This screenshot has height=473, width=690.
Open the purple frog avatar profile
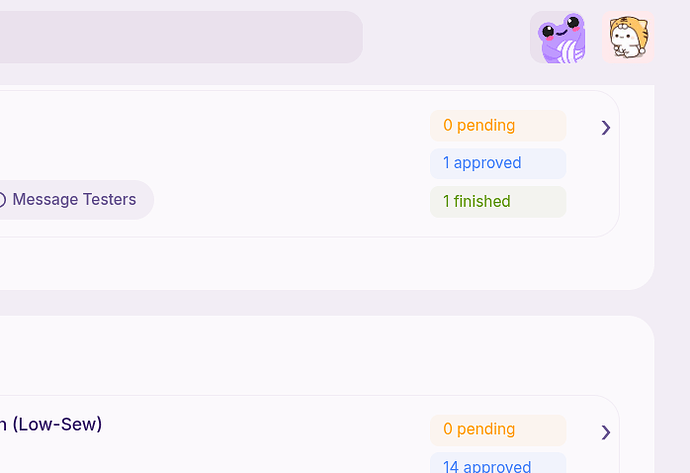point(557,38)
